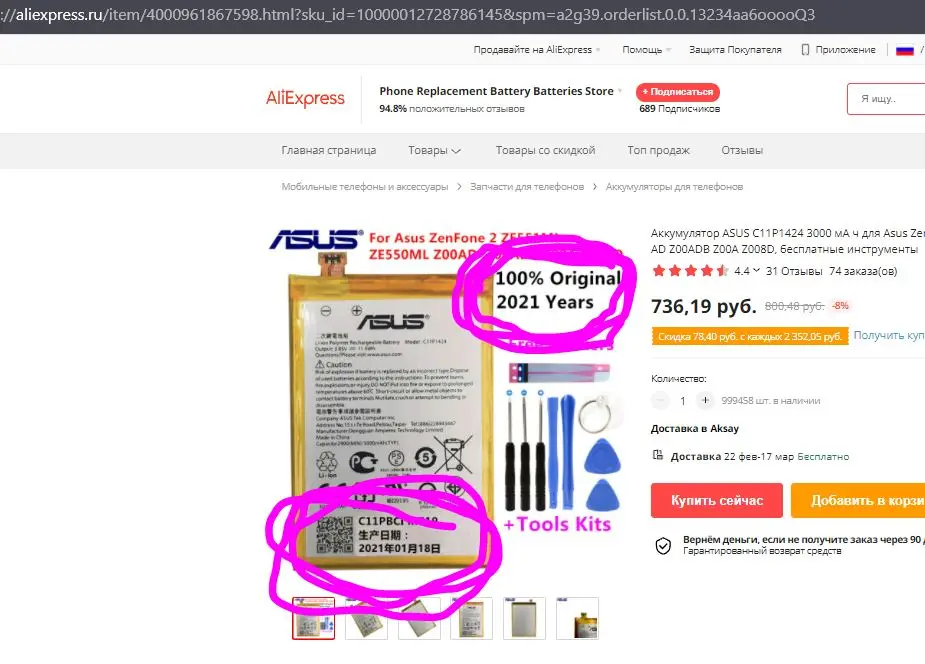The image size is (925, 664).
Task: Click the delivery package icon
Action: [658, 455]
